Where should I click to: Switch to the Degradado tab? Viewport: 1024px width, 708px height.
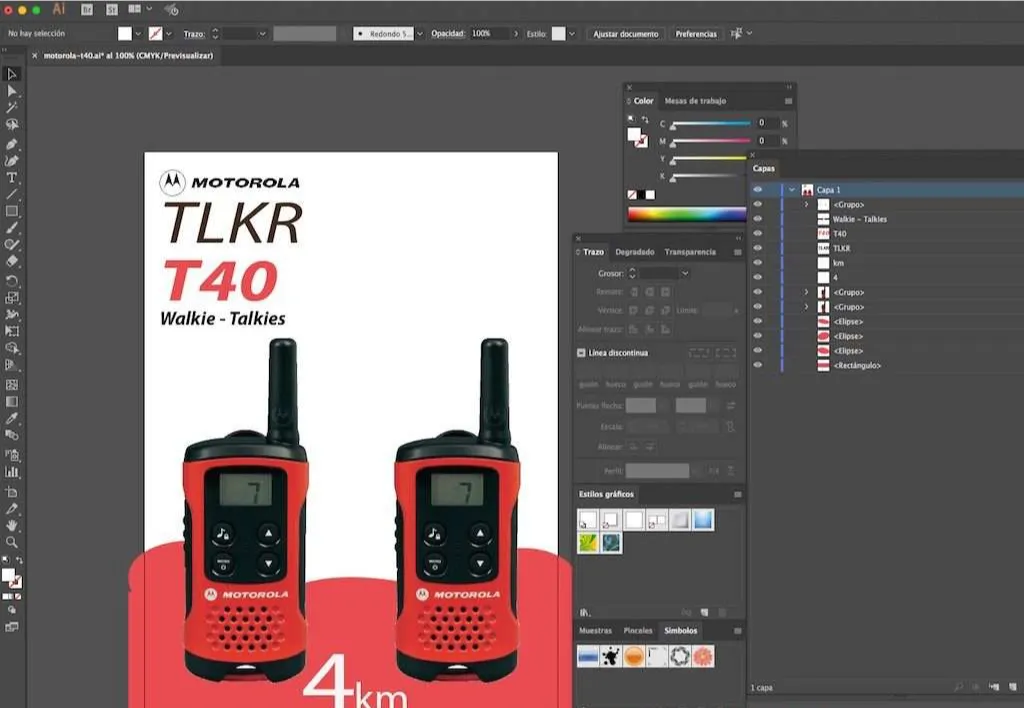pyautogui.click(x=635, y=252)
